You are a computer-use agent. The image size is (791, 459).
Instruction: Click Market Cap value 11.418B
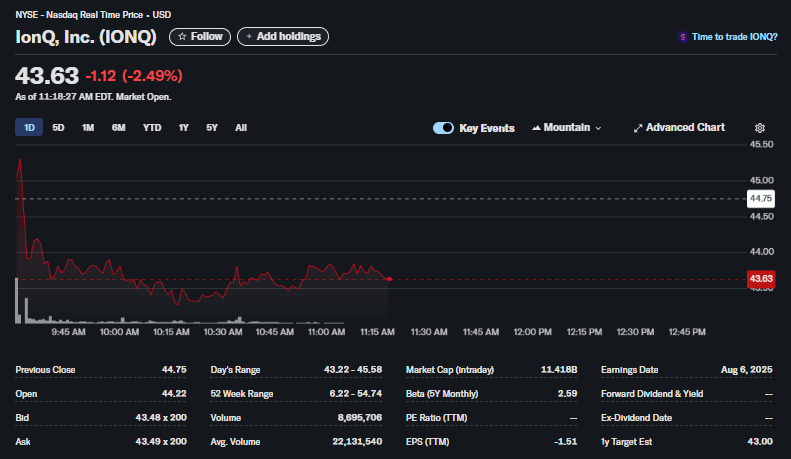coord(559,370)
